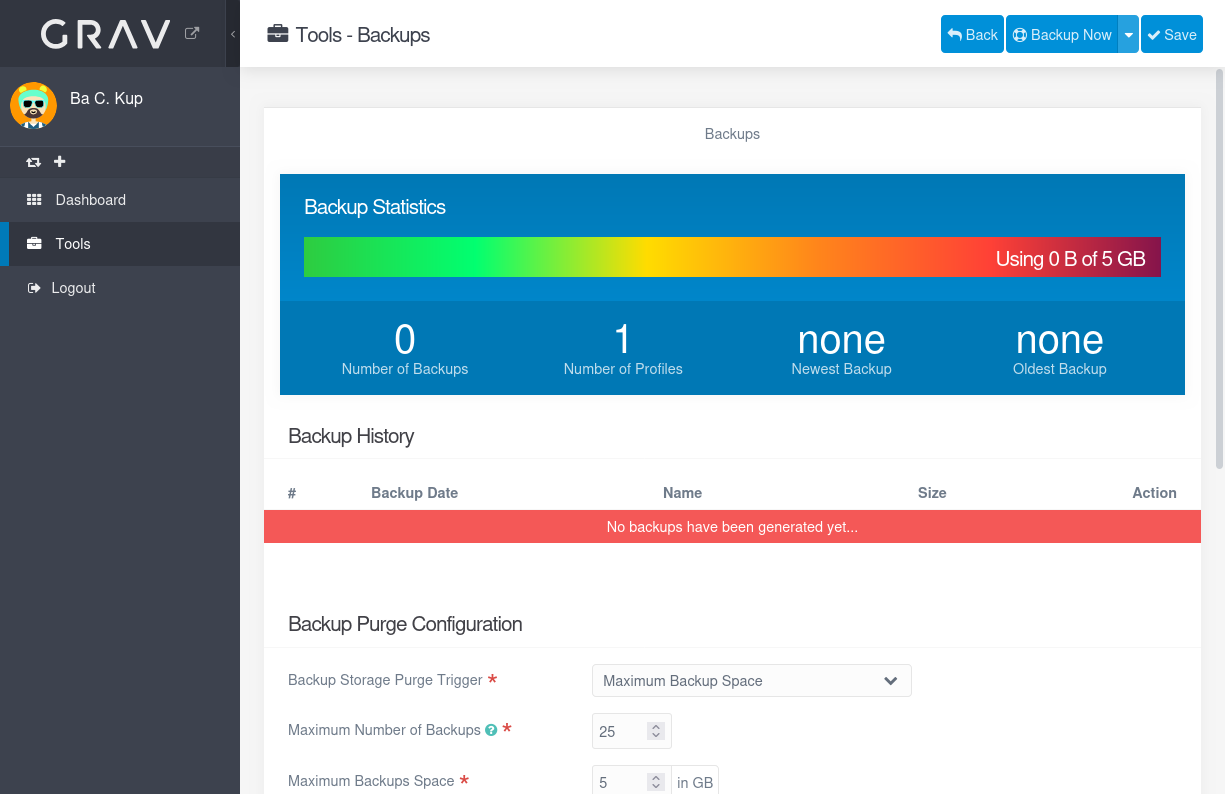The height and width of the screenshot is (794, 1225).
Task: Click the user avatar picture
Action: [x=33, y=105]
